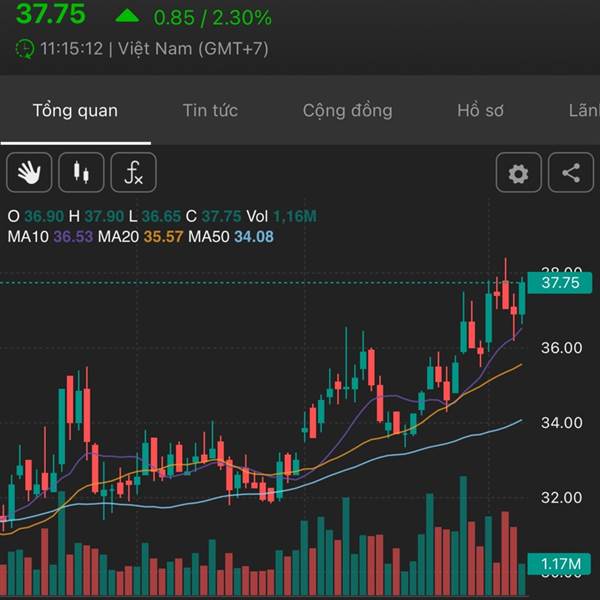Click the 34.00 price axis label
This screenshot has height=600, width=600.
[561, 423]
